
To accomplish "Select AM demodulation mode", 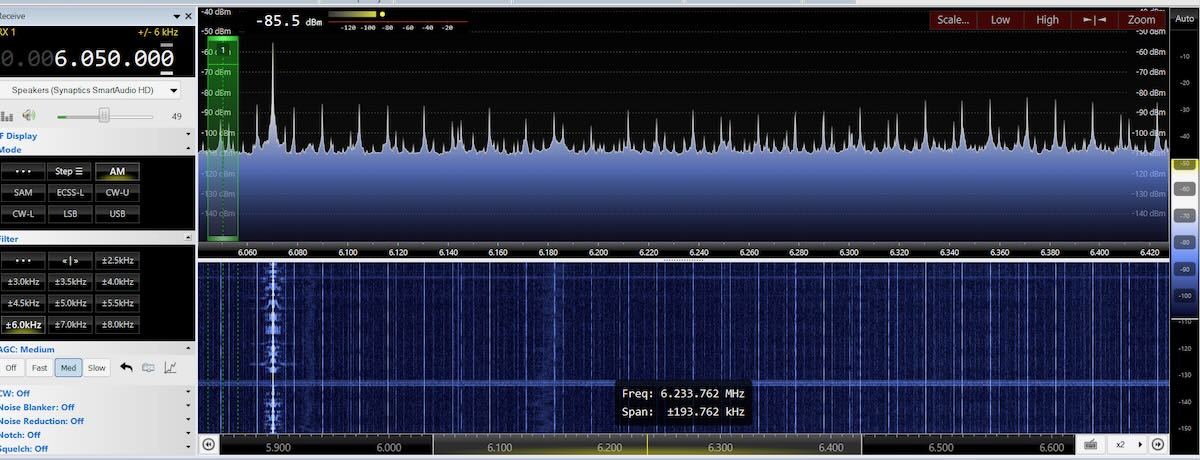I will point(117,171).
